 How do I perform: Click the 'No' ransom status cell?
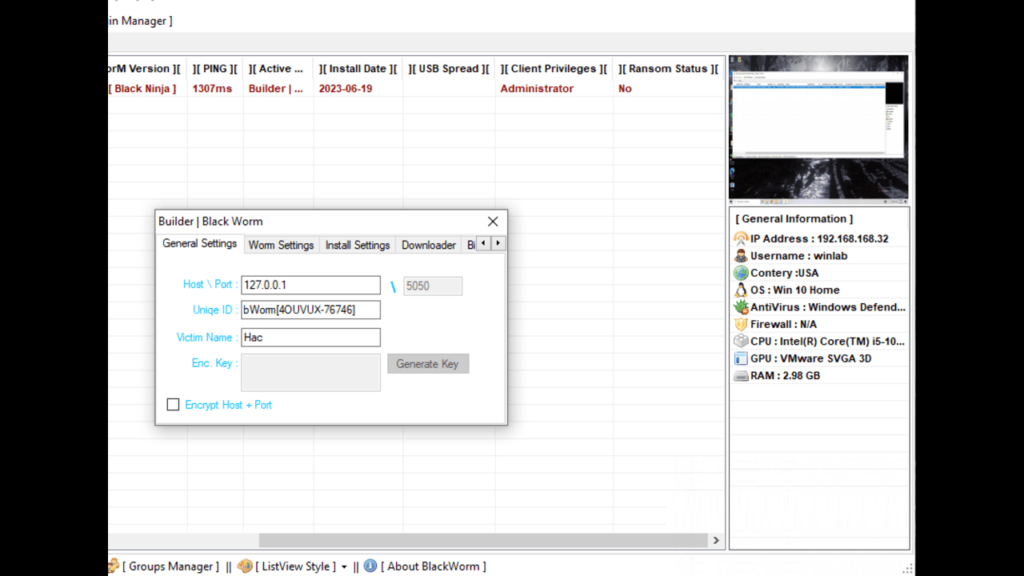[x=625, y=88]
